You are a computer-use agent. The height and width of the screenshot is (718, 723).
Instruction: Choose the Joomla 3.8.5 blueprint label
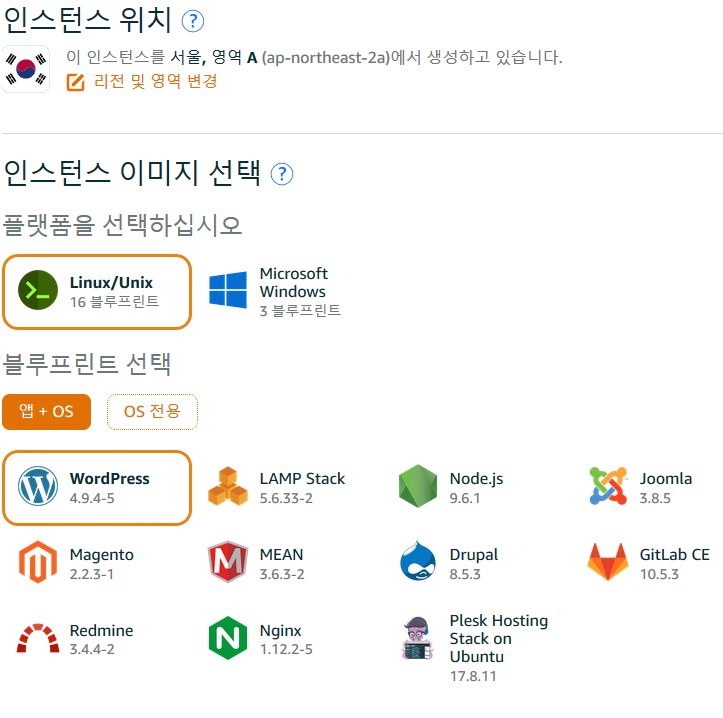pyautogui.click(x=666, y=488)
